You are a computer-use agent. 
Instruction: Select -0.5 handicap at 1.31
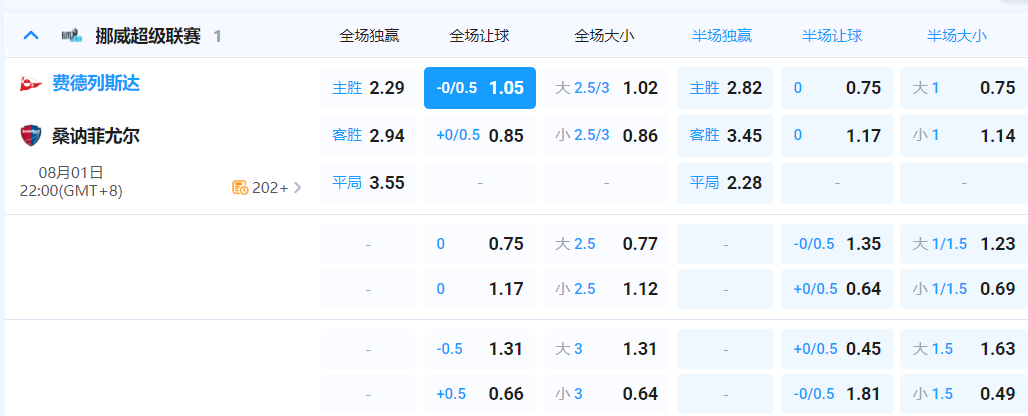480,349
